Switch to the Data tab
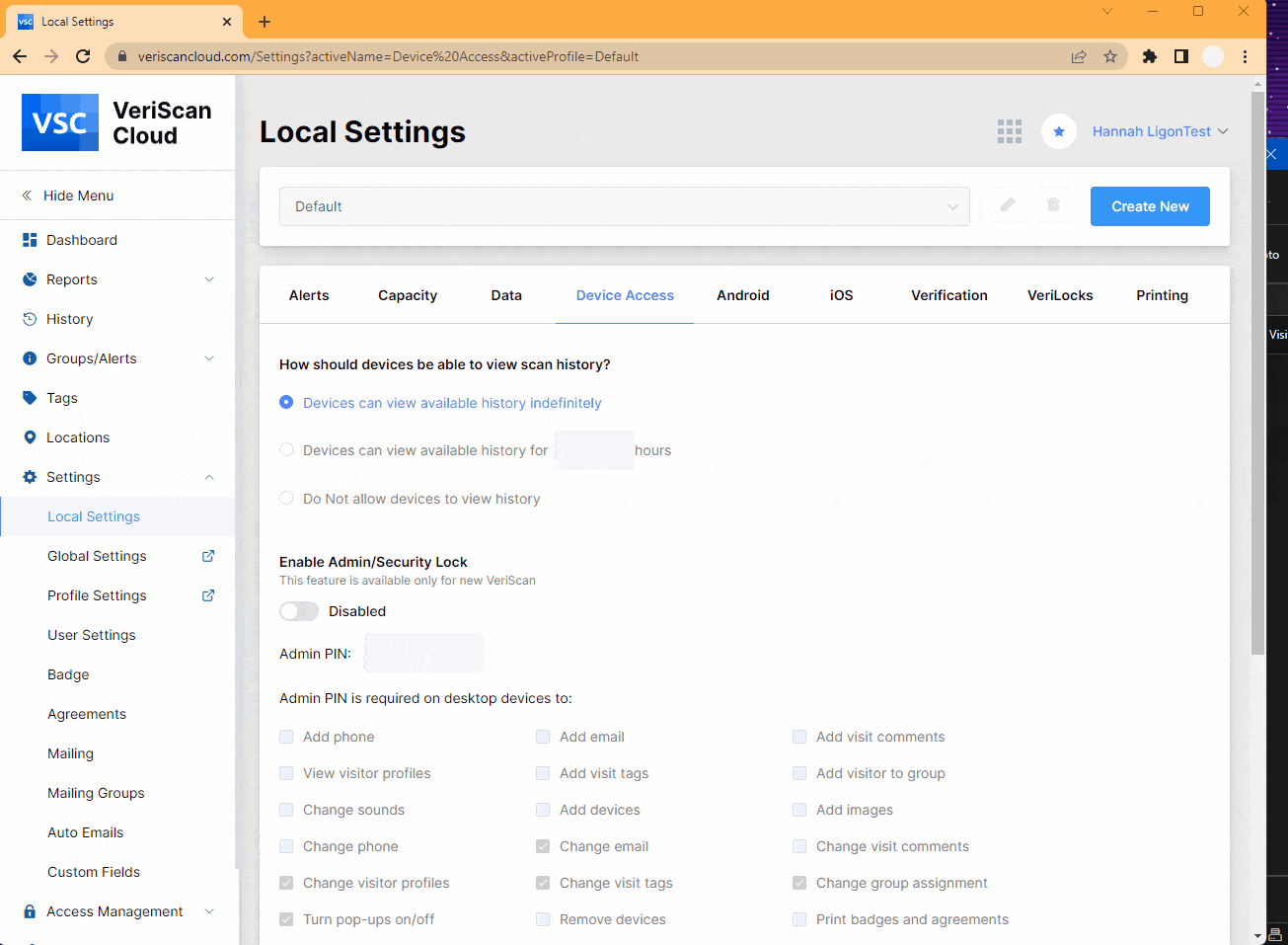 (x=506, y=295)
